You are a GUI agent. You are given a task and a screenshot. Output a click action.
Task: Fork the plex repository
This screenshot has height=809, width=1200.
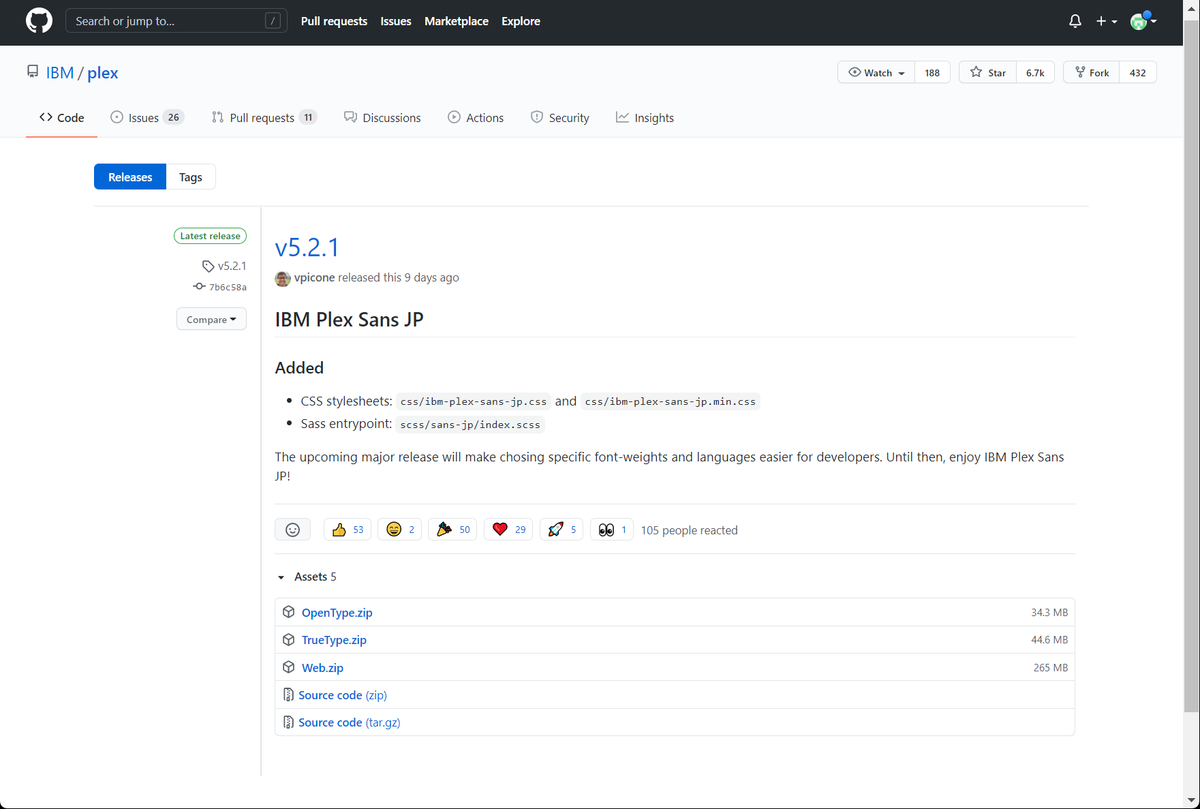coord(1092,73)
